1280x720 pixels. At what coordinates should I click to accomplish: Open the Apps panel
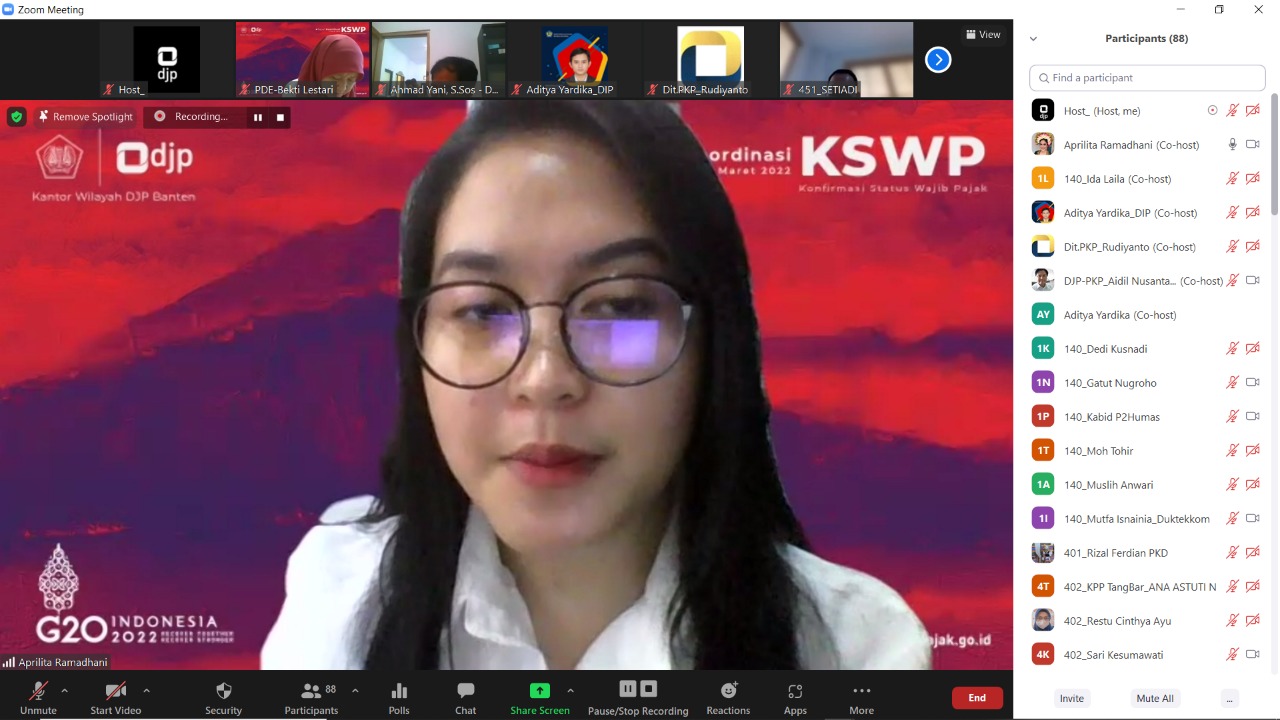(x=795, y=696)
